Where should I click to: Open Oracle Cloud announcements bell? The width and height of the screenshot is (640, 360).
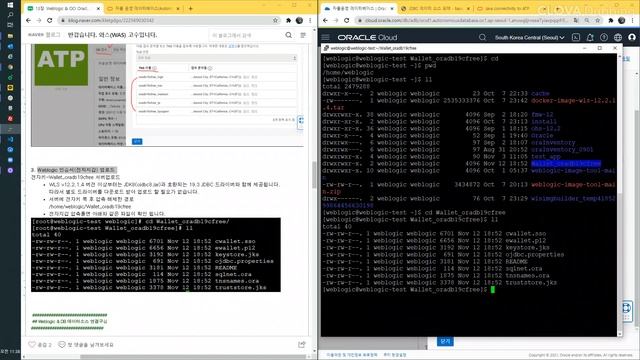coord(590,37)
